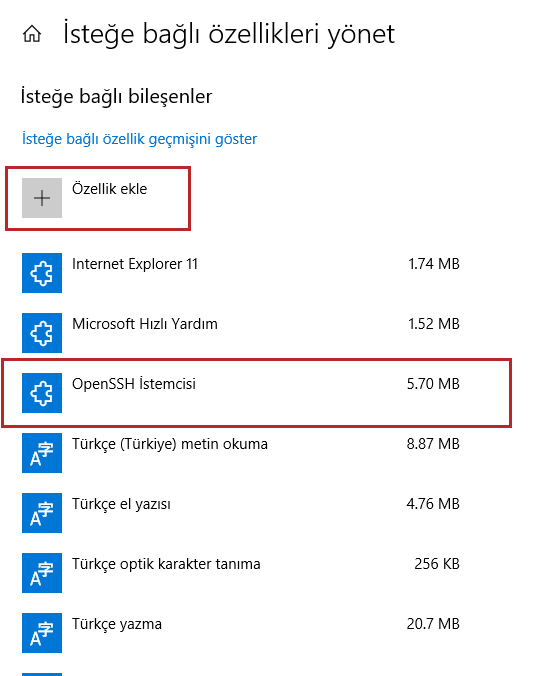This screenshot has height=676, width=556.
Task: Select Türkçe yazma feature
Action: point(117,624)
